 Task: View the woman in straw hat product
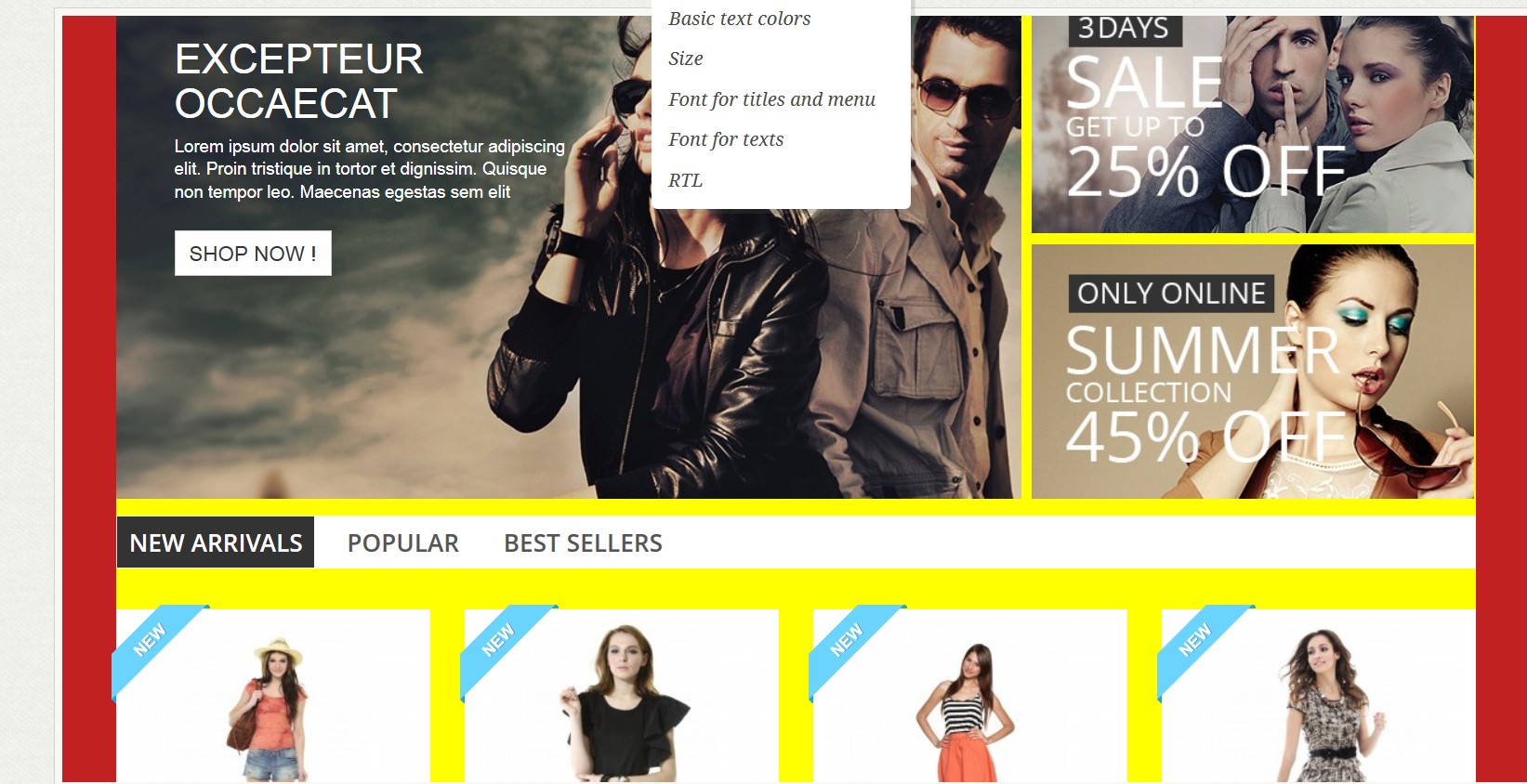(273, 696)
